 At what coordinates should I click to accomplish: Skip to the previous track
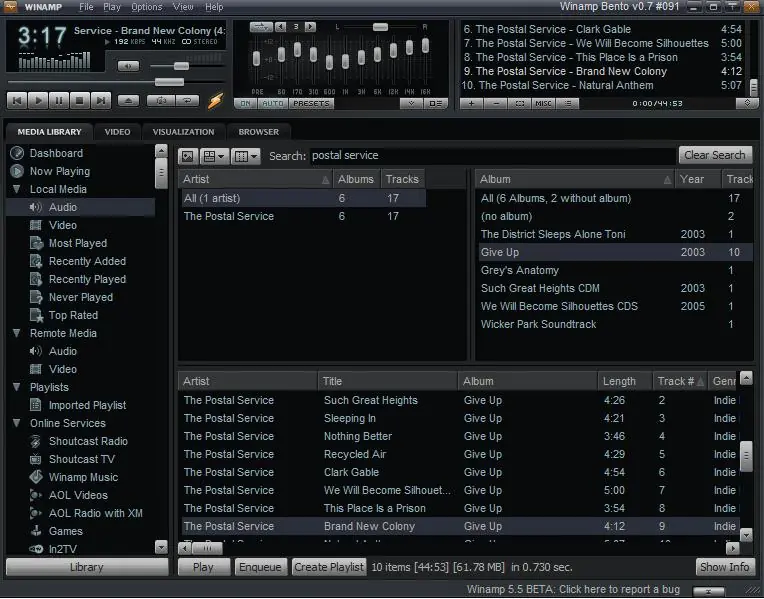(x=17, y=101)
